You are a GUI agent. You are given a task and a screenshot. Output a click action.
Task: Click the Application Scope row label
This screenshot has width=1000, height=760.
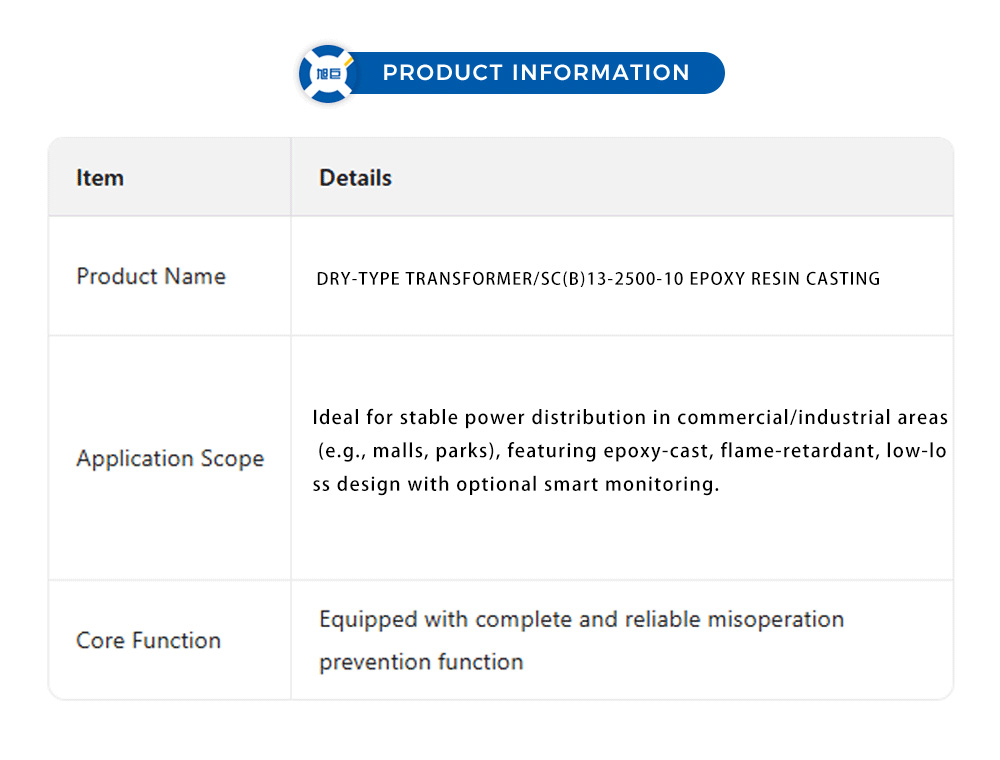click(170, 459)
